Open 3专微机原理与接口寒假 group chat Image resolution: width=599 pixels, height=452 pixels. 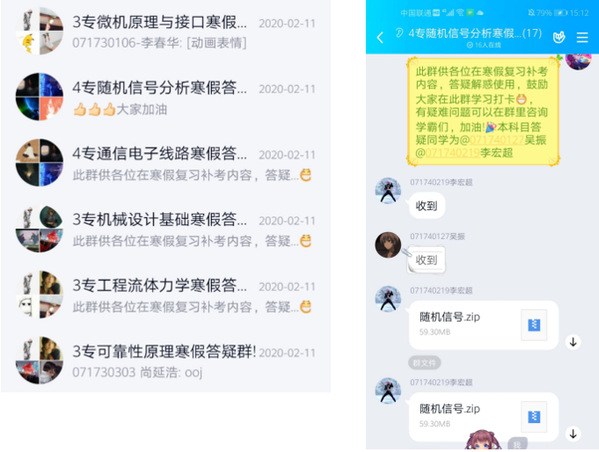coord(166,32)
